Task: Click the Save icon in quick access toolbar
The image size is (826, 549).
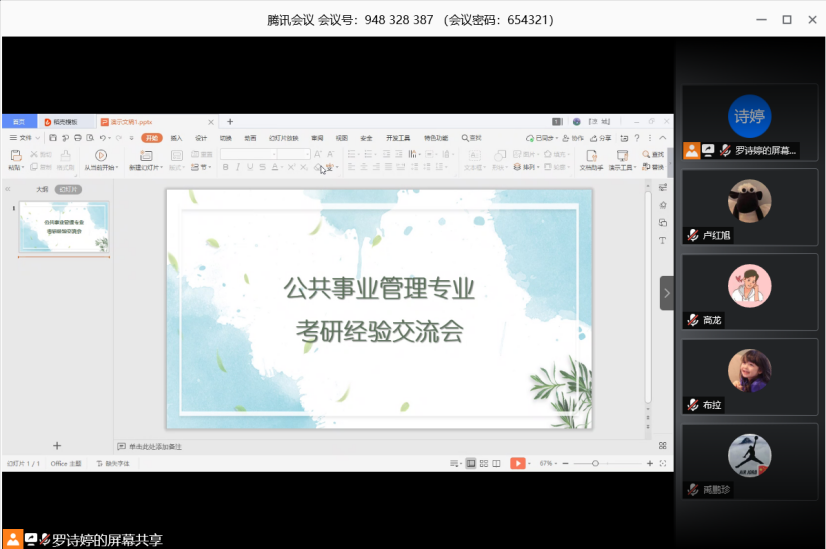Action: [51, 138]
